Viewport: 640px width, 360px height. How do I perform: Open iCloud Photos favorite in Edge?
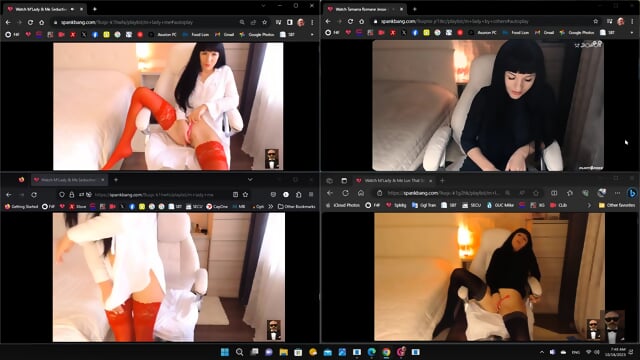coord(343,205)
